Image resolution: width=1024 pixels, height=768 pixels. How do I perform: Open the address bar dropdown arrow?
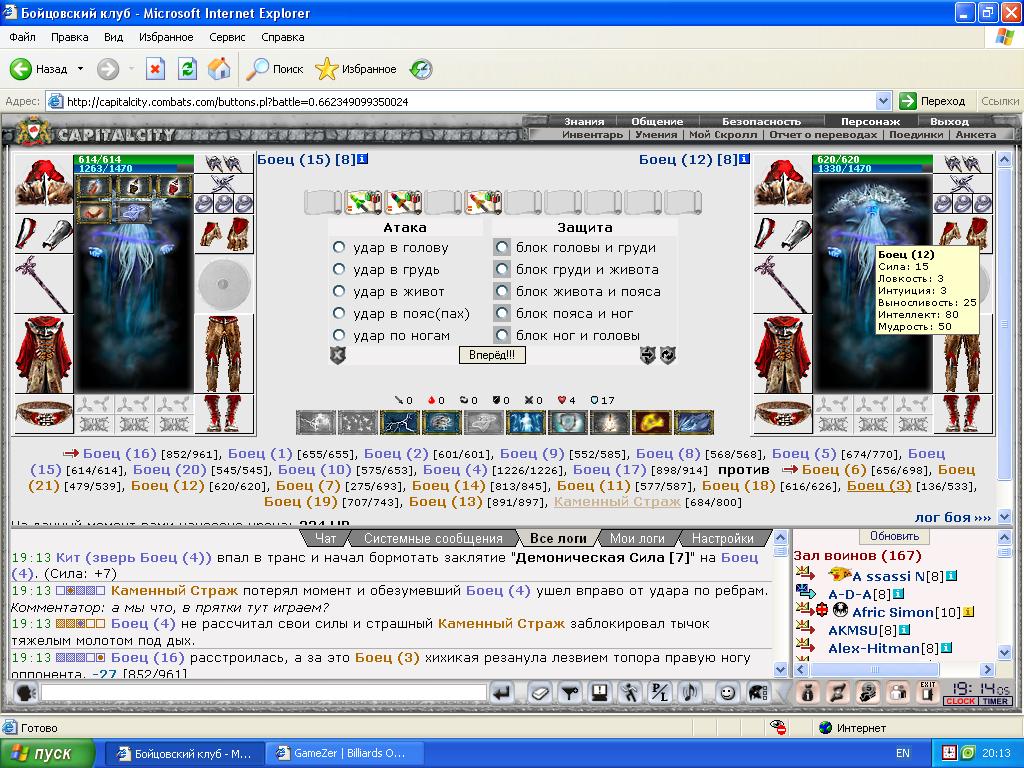883,101
